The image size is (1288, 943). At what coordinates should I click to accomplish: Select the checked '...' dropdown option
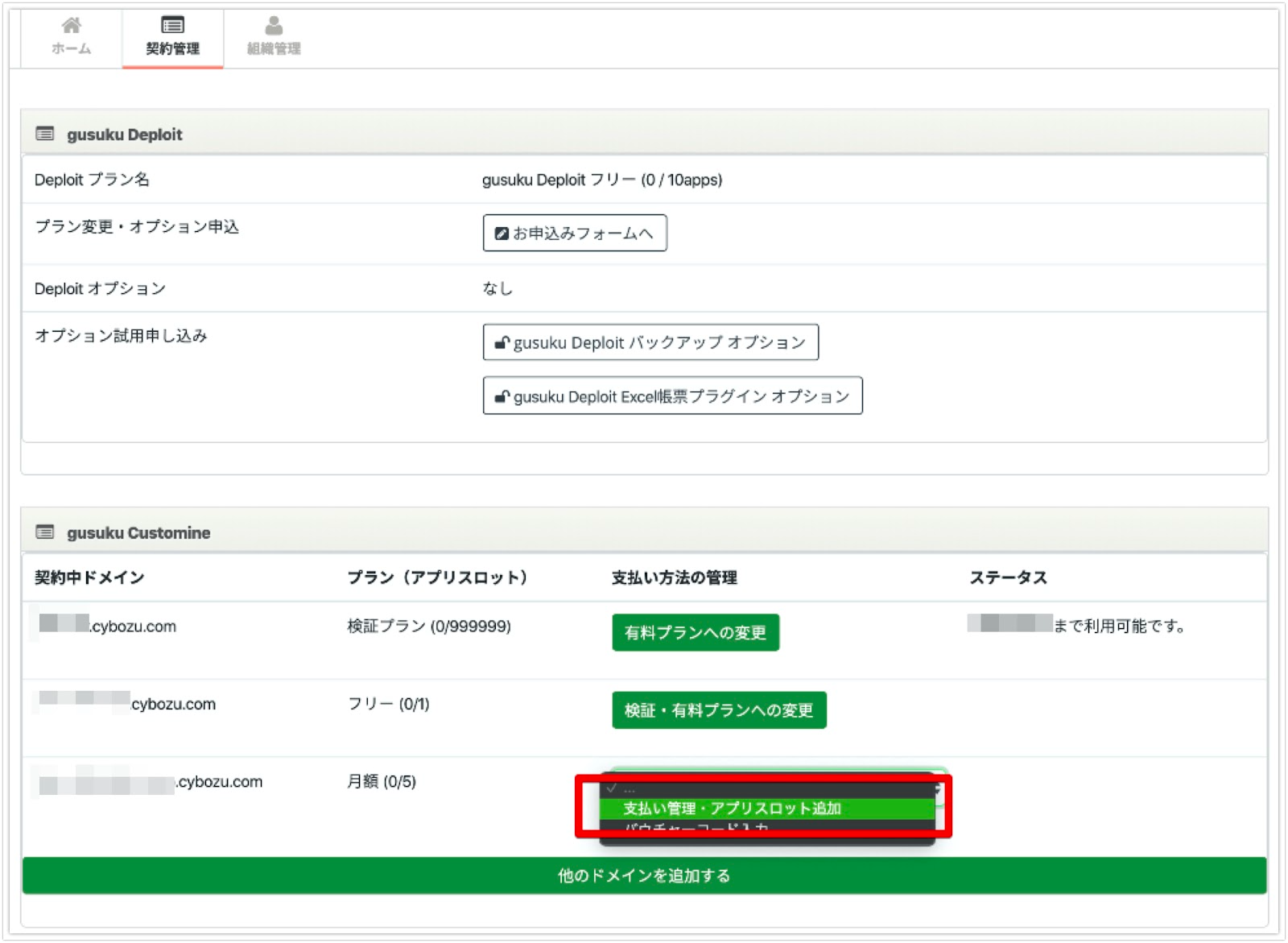click(767, 788)
